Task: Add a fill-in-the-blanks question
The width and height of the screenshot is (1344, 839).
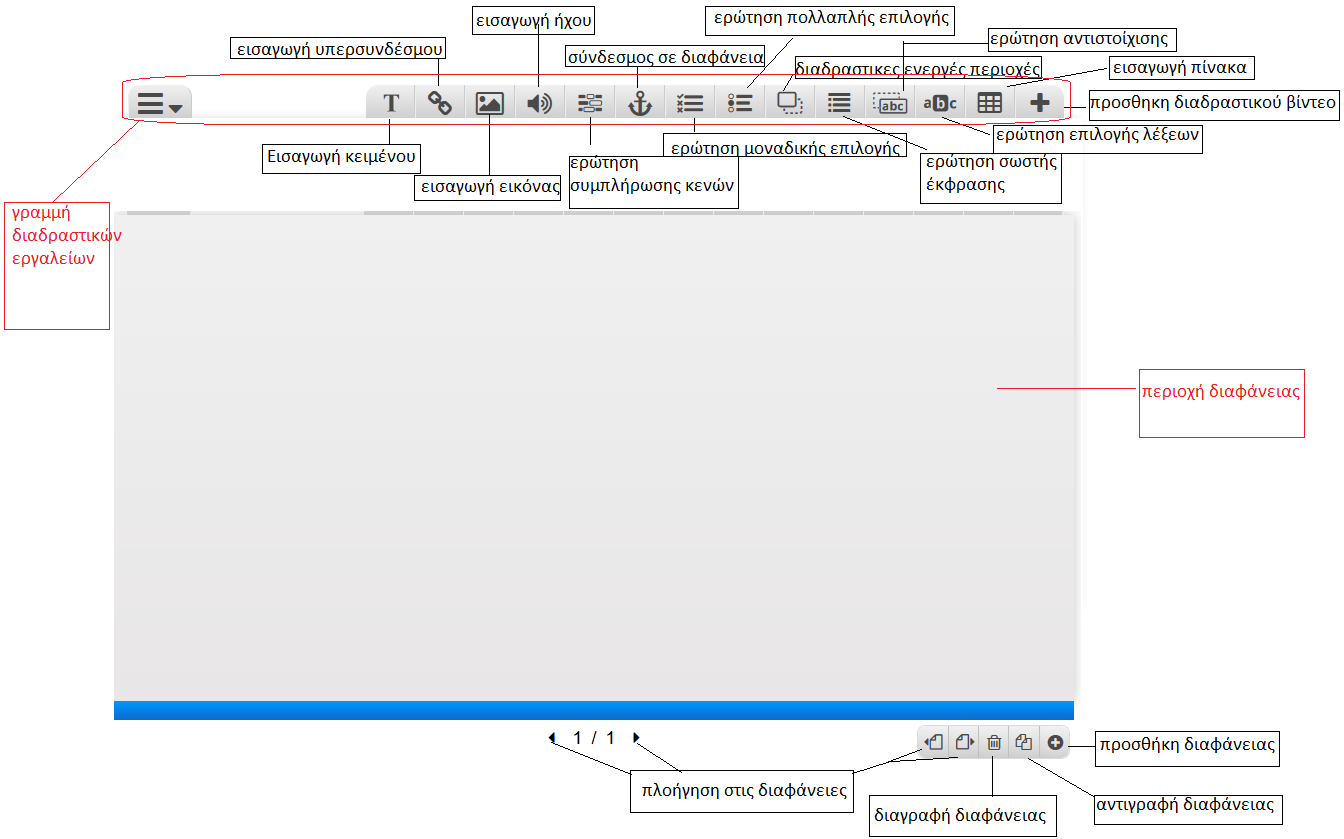Action: point(590,103)
